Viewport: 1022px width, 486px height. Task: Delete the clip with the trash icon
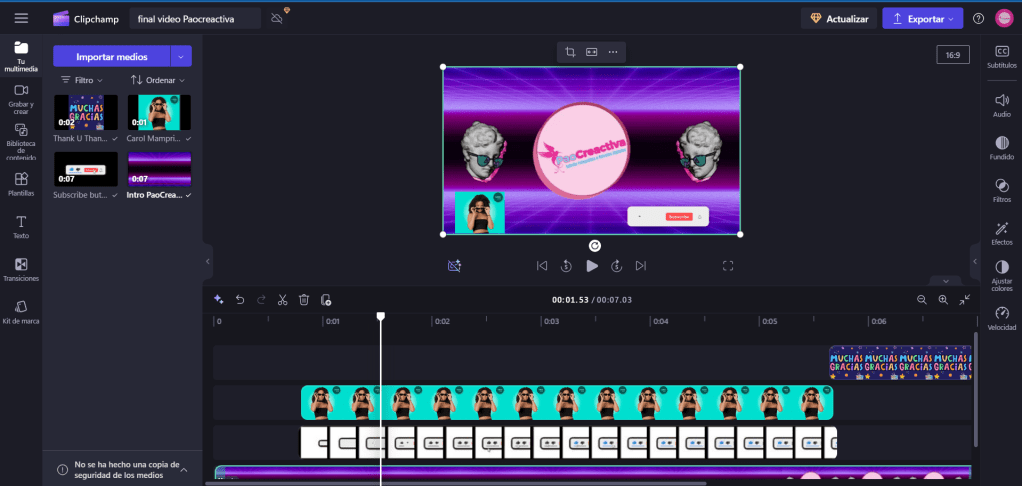coord(304,299)
